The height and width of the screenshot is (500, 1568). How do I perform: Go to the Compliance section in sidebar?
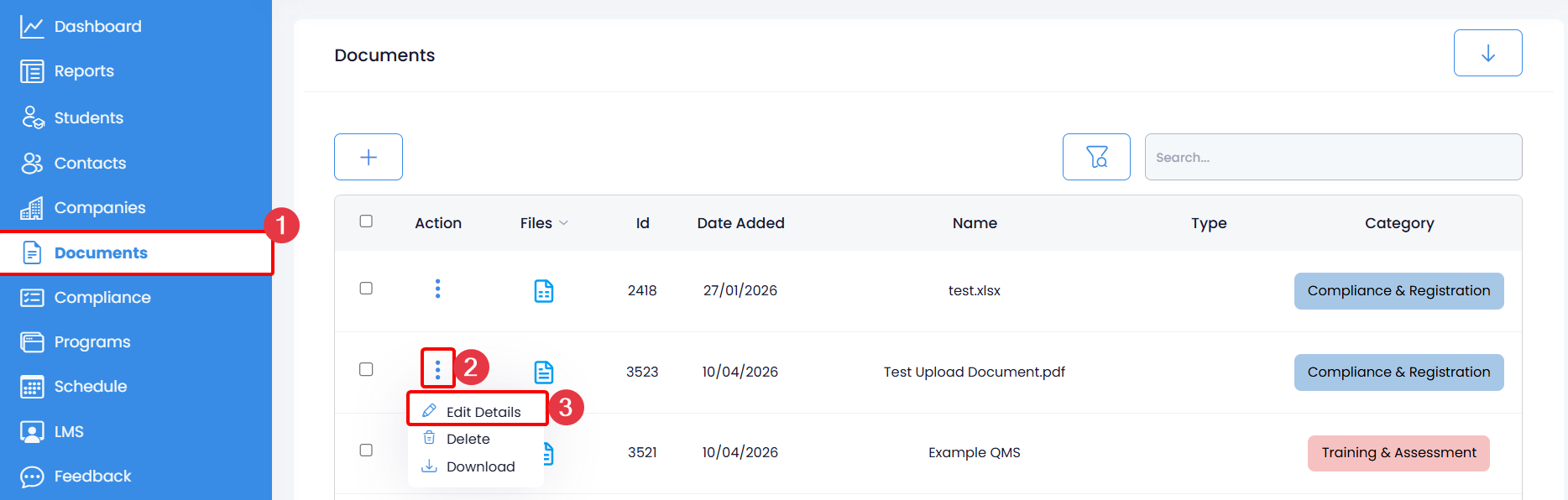(102, 298)
